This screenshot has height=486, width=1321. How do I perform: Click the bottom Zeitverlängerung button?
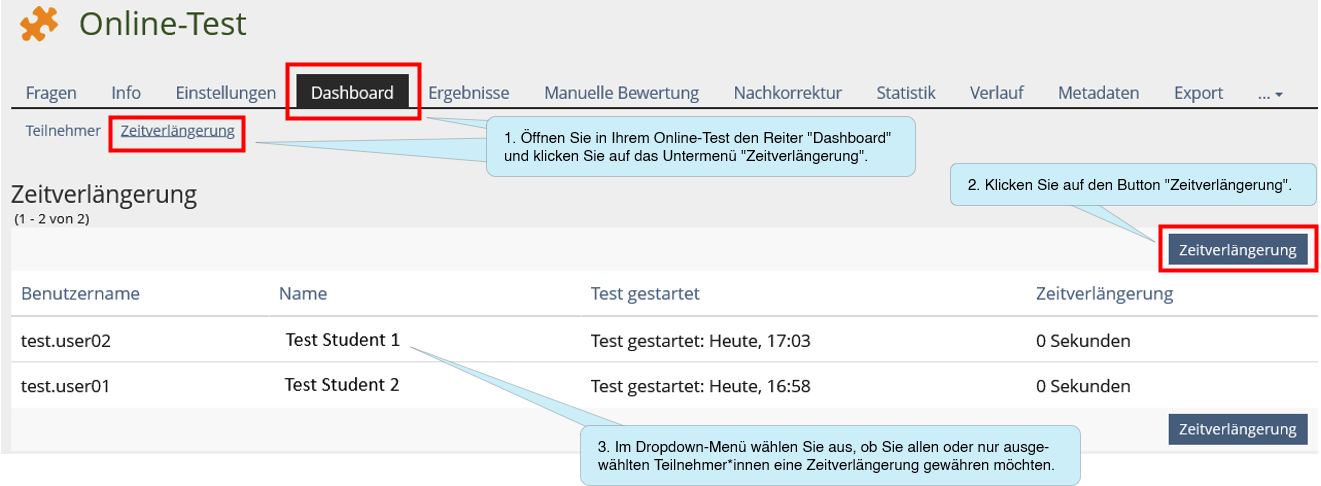[x=1238, y=429]
